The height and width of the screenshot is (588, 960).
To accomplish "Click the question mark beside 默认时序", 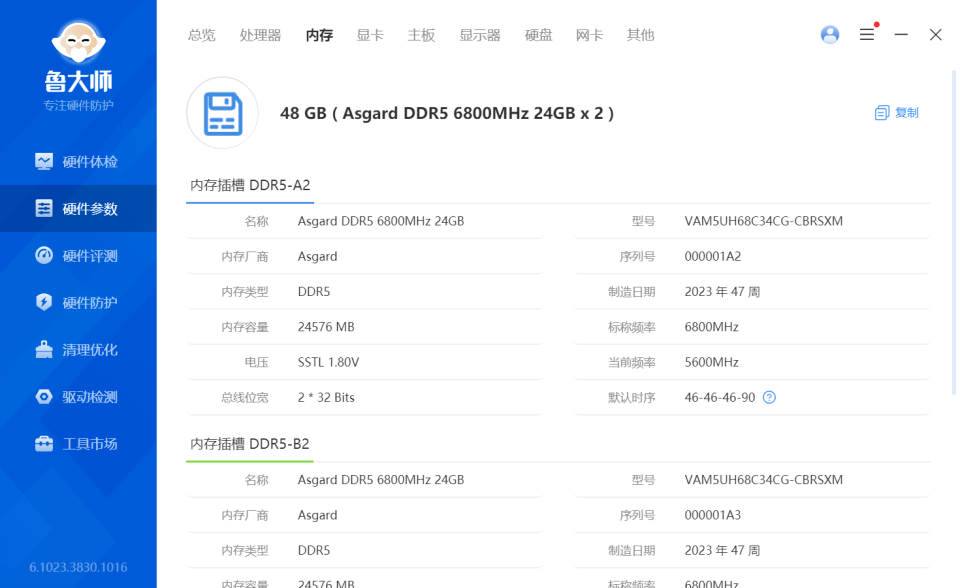I will [x=769, y=398].
